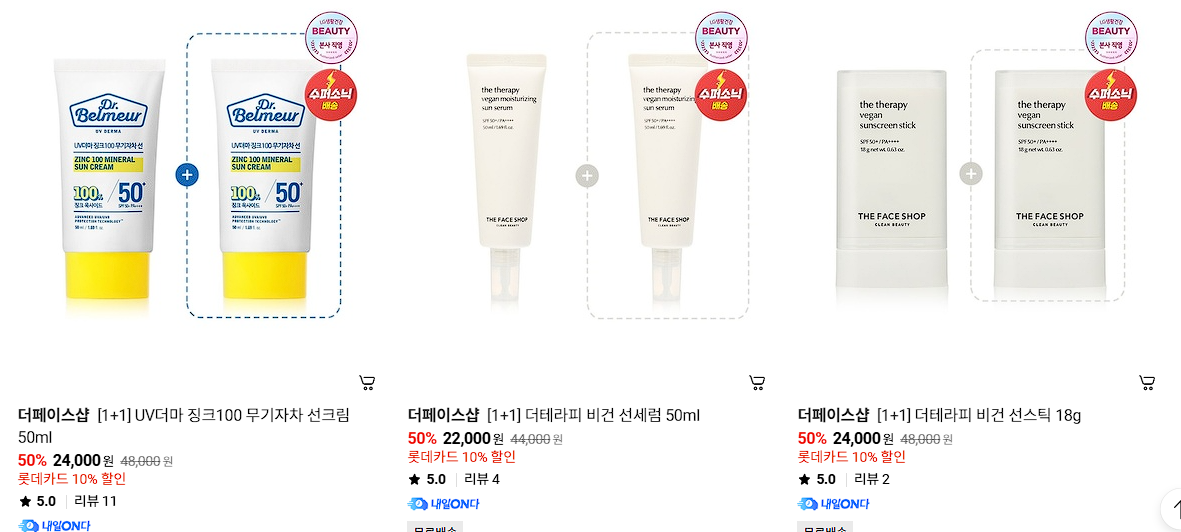Click 내일ON다 badge under the sun serum
Screen dimensions: 1181x532
point(443,504)
